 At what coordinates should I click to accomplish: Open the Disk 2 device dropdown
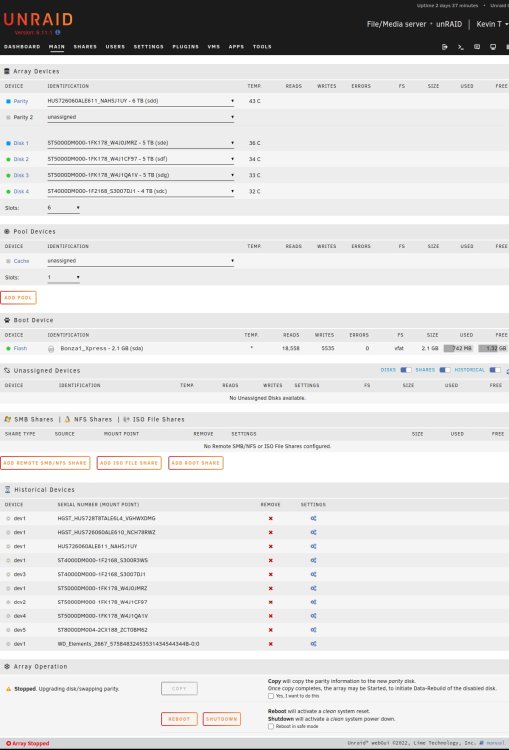(141, 159)
